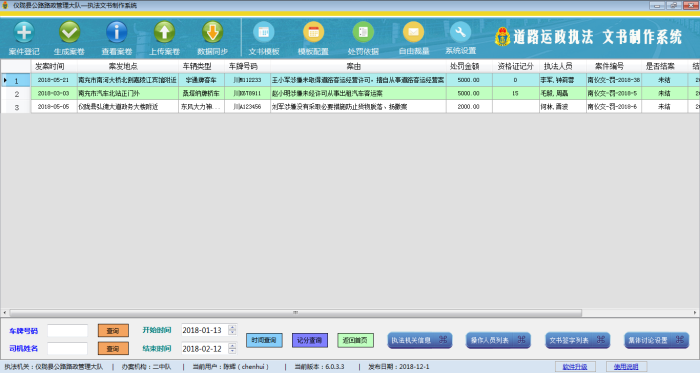Click the 2000.00 penalty amount cell
The image size is (700, 373).
[x=469, y=107]
